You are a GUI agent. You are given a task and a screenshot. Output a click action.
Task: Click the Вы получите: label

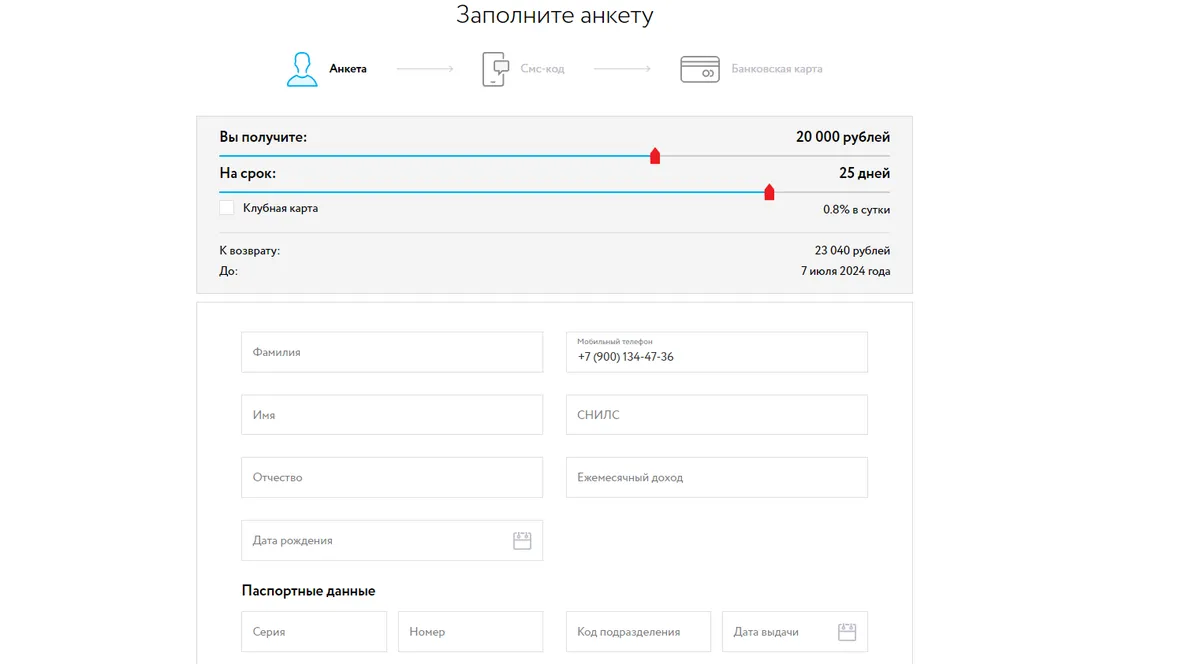coord(263,137)
